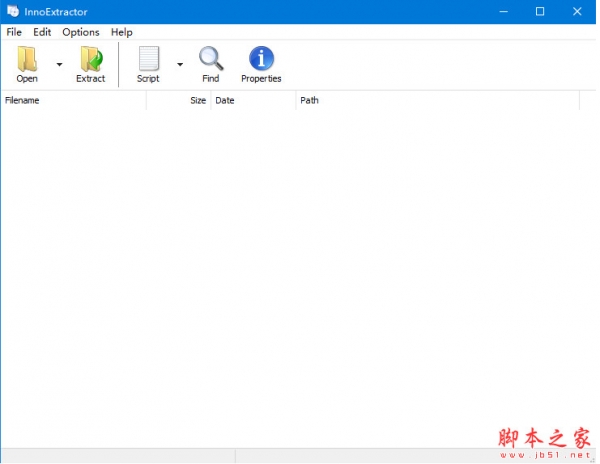Expand the Script button dropdown arrow
The height and width of the screenshot is (464, 600).
(x=180, y=64)
